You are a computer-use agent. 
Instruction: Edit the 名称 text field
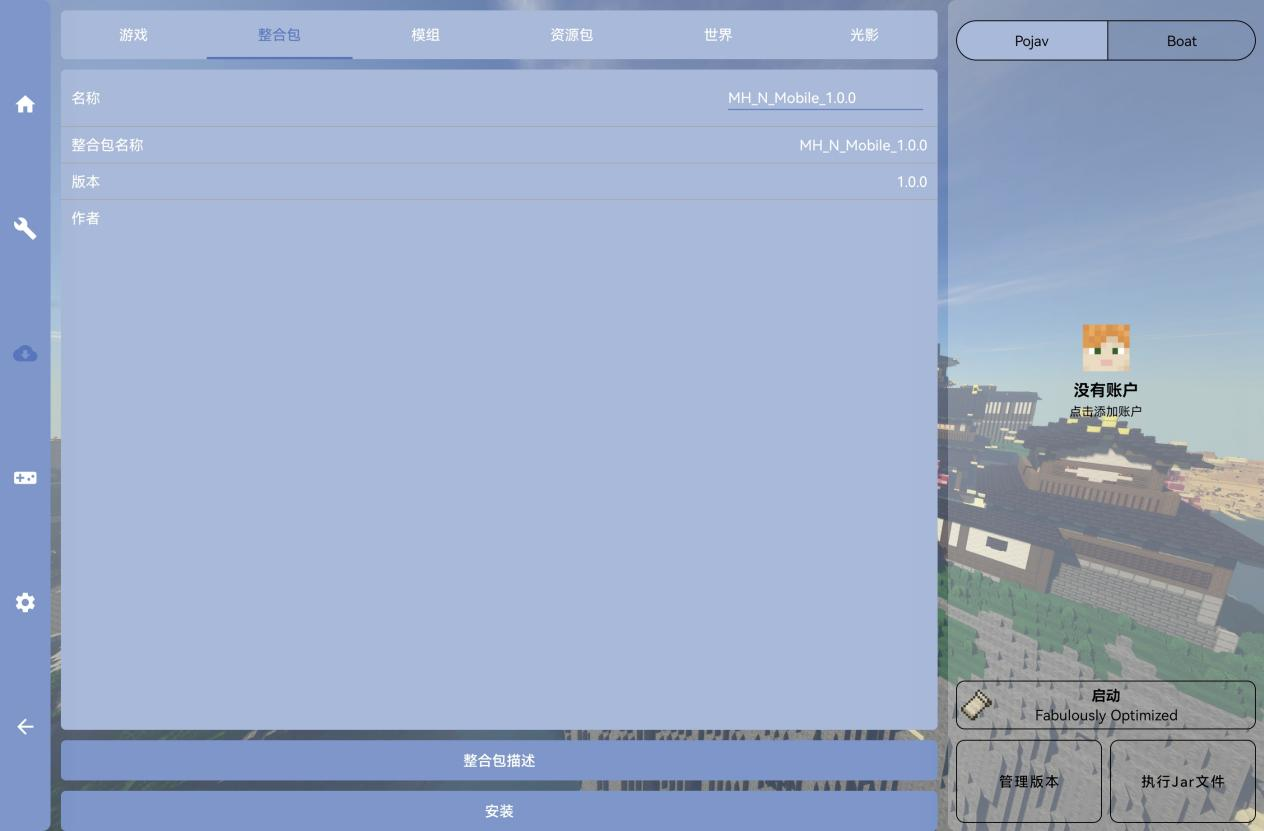[x=824, y=98]
